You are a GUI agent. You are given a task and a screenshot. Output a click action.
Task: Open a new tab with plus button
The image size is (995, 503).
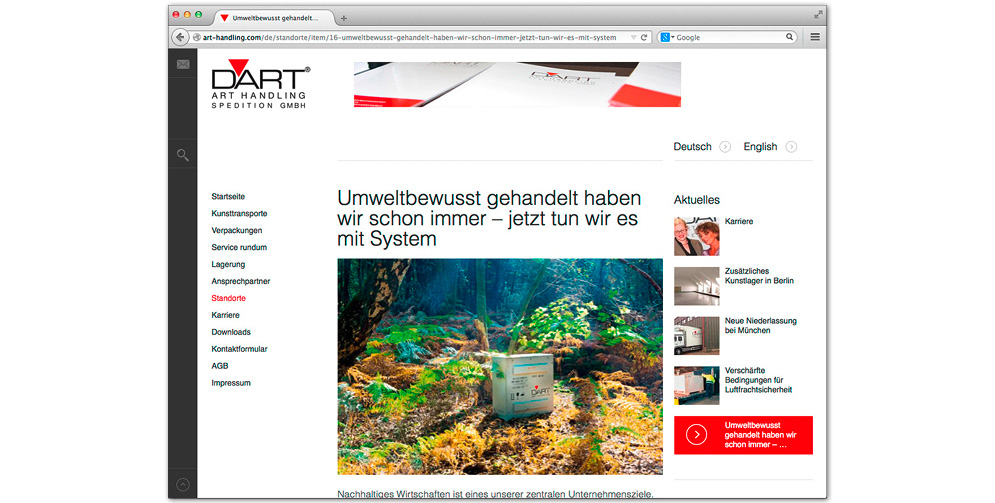[x=344, y=18]
